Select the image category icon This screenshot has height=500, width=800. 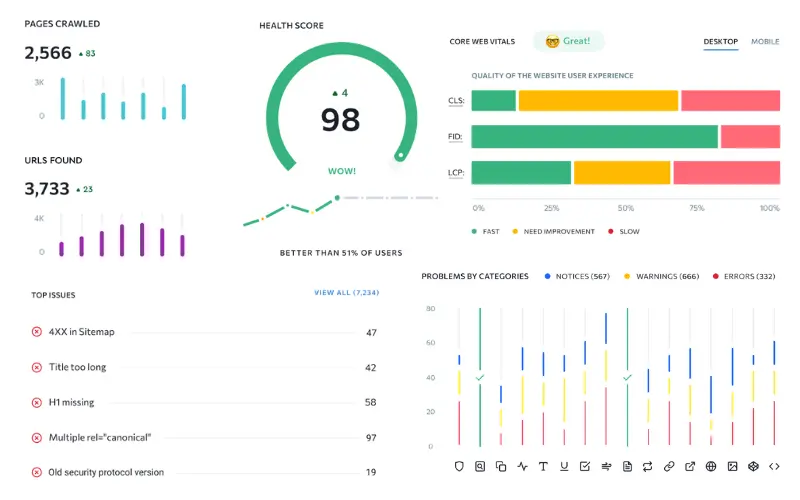[732, 466]
